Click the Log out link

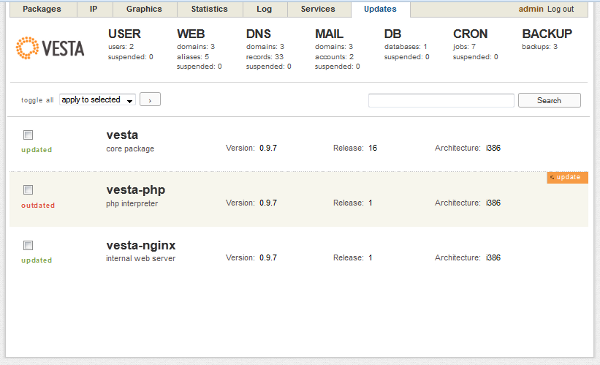coord(561,9)
